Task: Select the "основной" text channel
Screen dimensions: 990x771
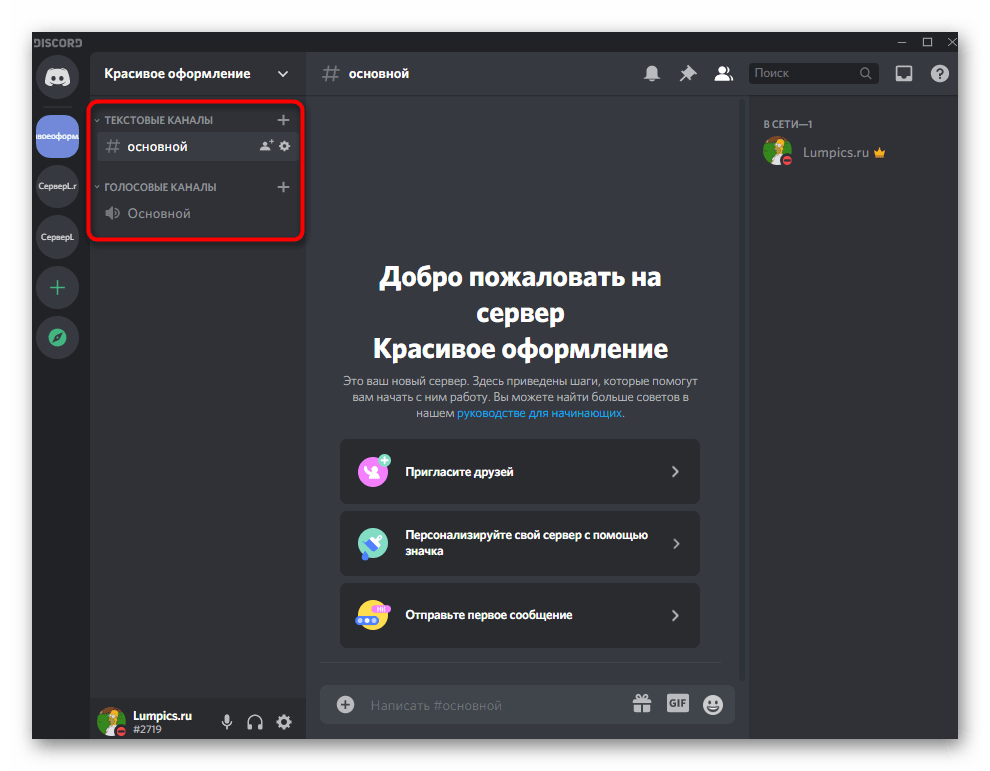Action: pos(198,146)
